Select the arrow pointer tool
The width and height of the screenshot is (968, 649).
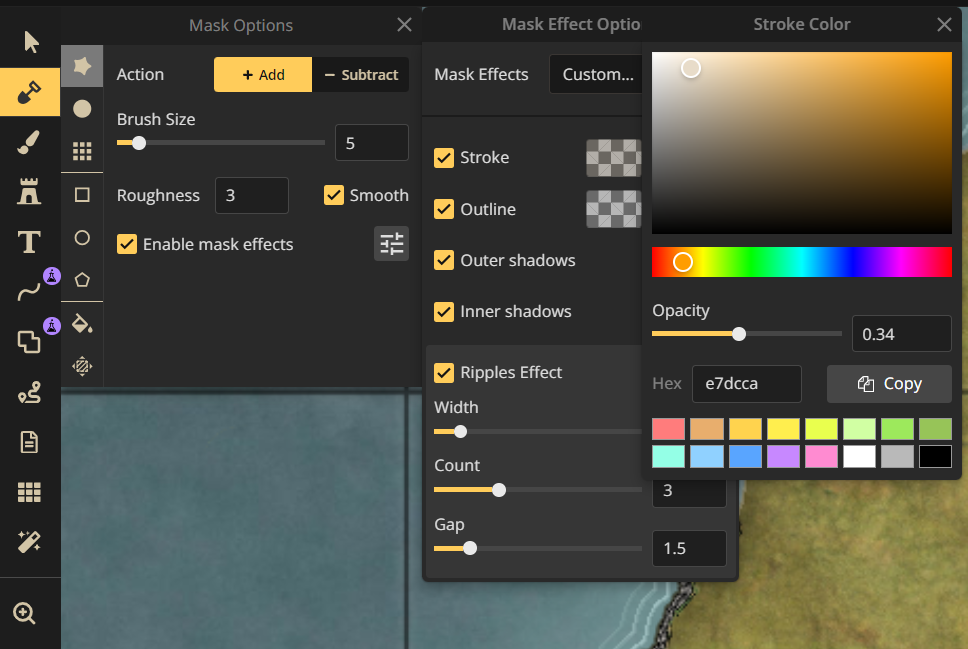[x=30, y=42]
